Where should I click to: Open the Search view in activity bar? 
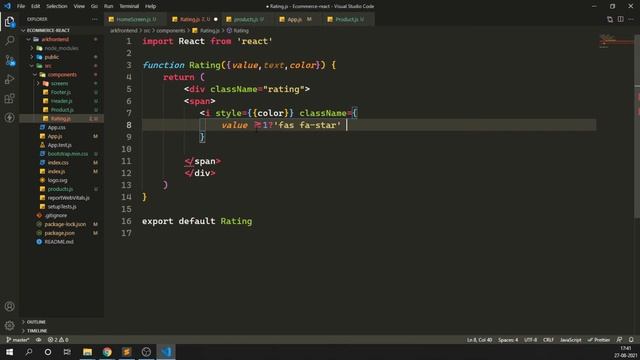[x=9, y=41]
